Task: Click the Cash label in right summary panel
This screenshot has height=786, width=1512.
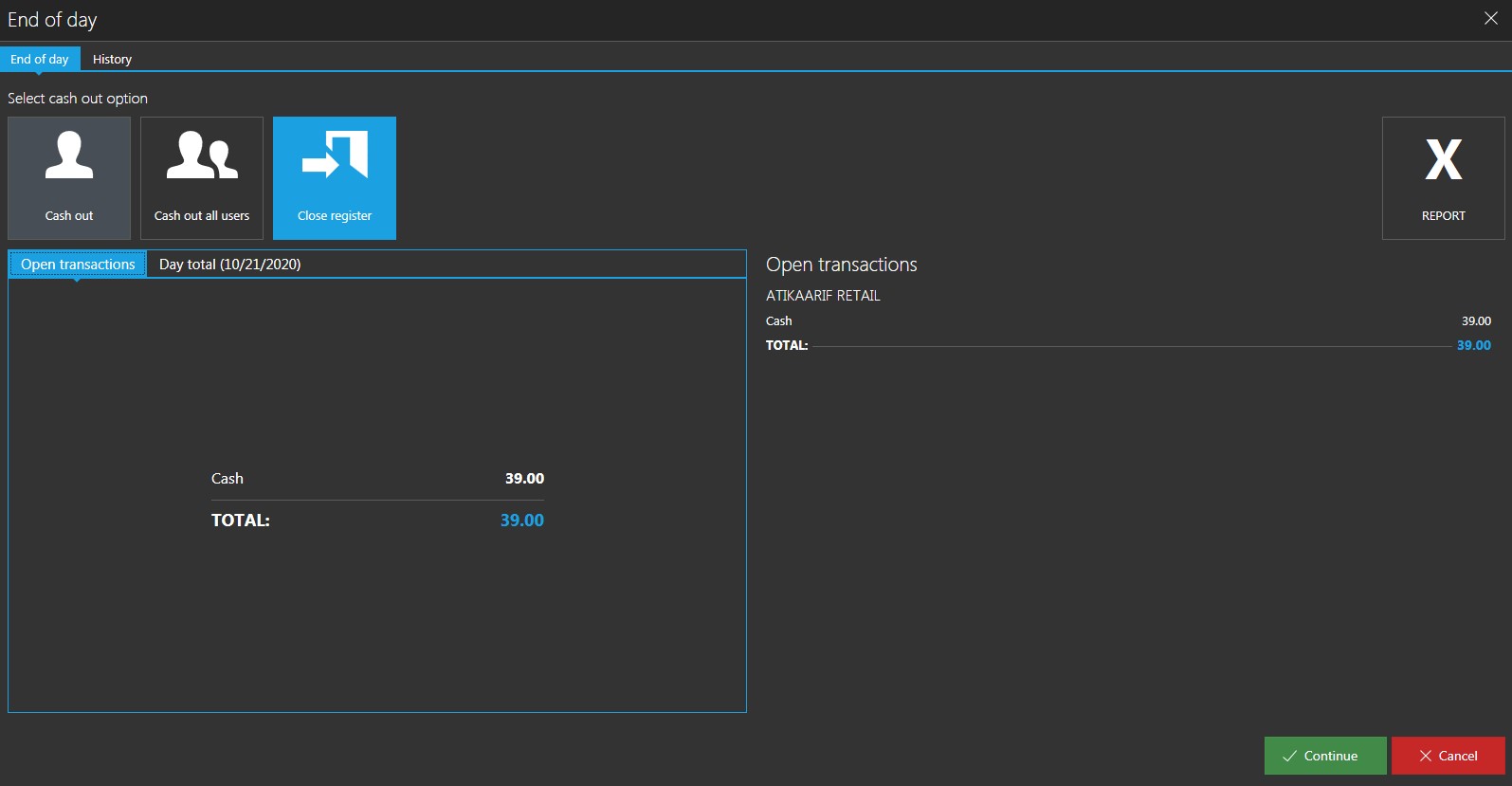Action: [778, 321]
